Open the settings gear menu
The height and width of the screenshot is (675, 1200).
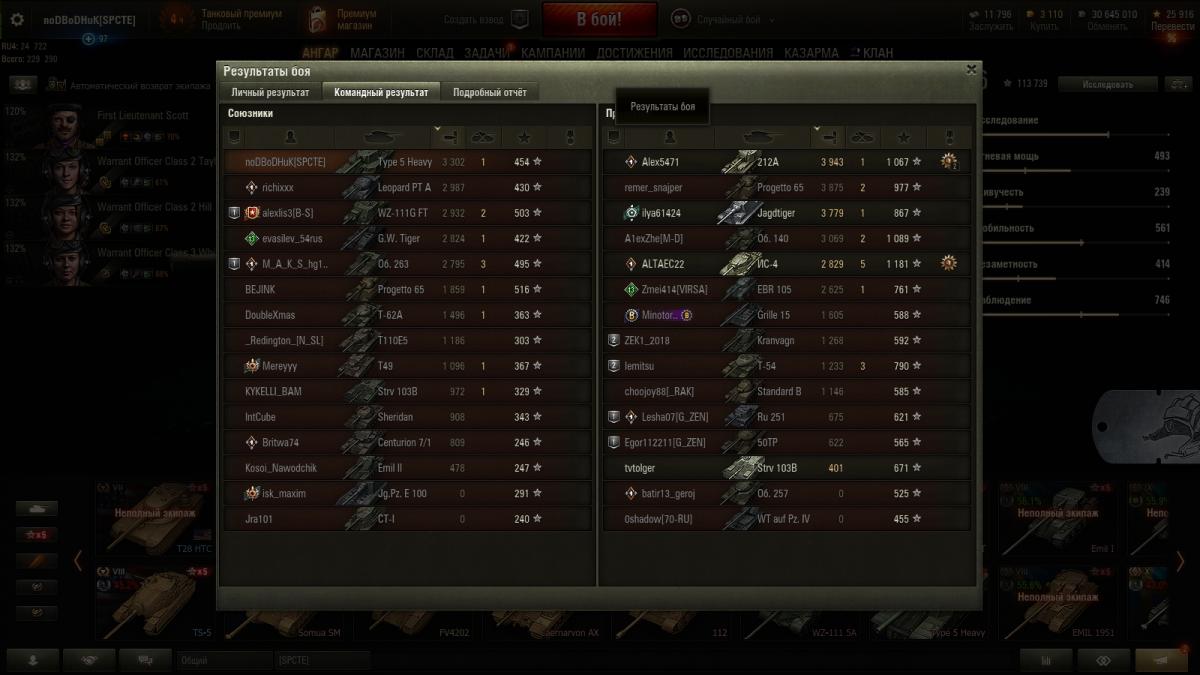click(x=16, y=19)
